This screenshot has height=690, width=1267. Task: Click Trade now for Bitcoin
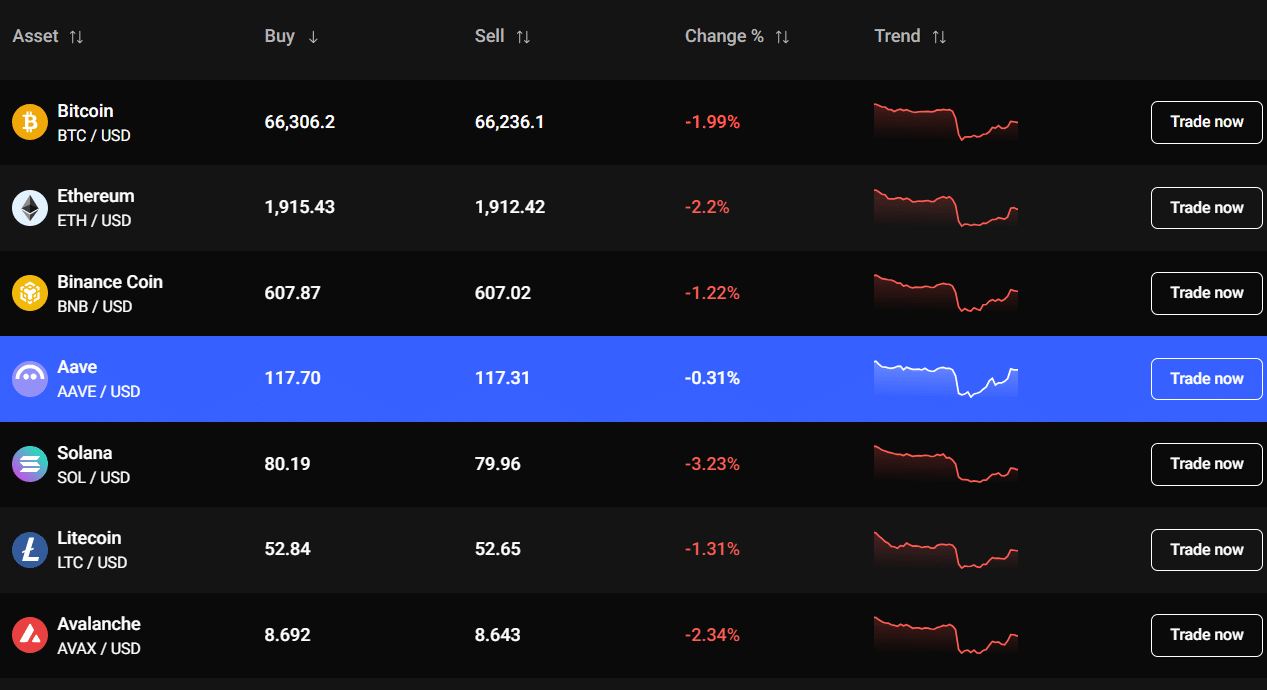(1206, 122)
